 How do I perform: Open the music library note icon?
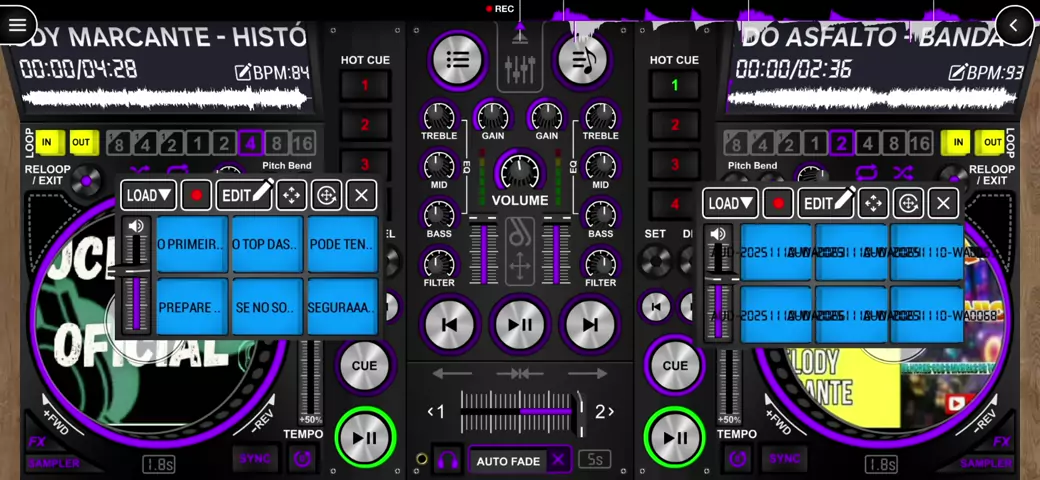582,60
